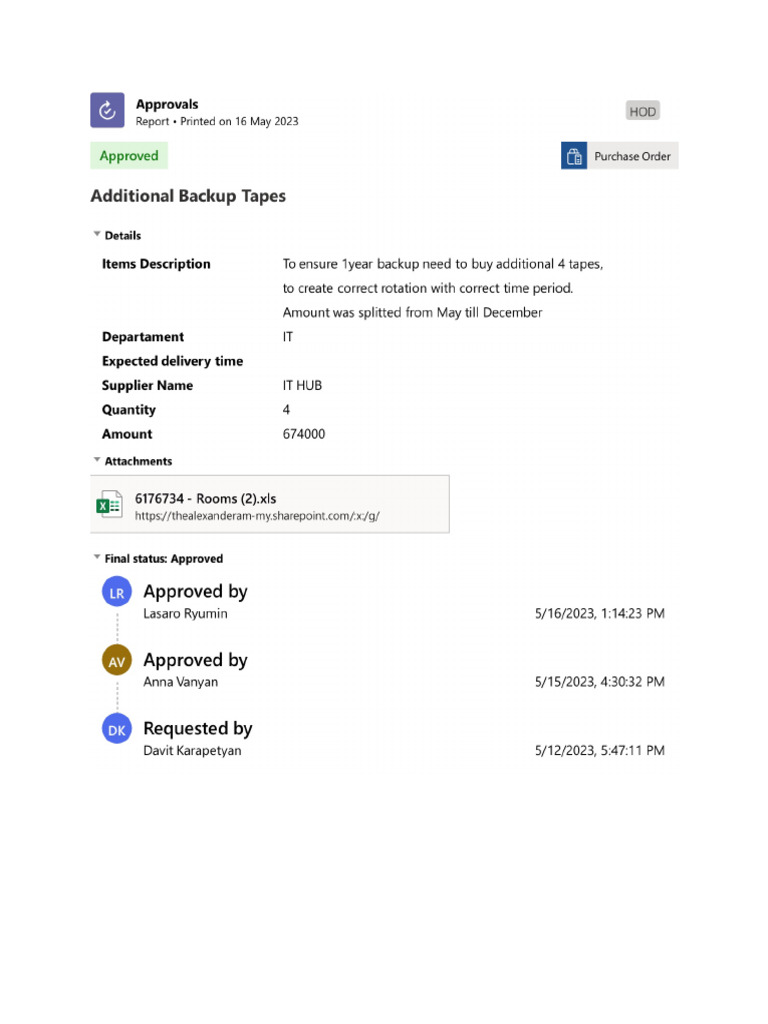The image size is (768, 1024).
Task: Click the Approvals header title
Action: pos(167,104)
